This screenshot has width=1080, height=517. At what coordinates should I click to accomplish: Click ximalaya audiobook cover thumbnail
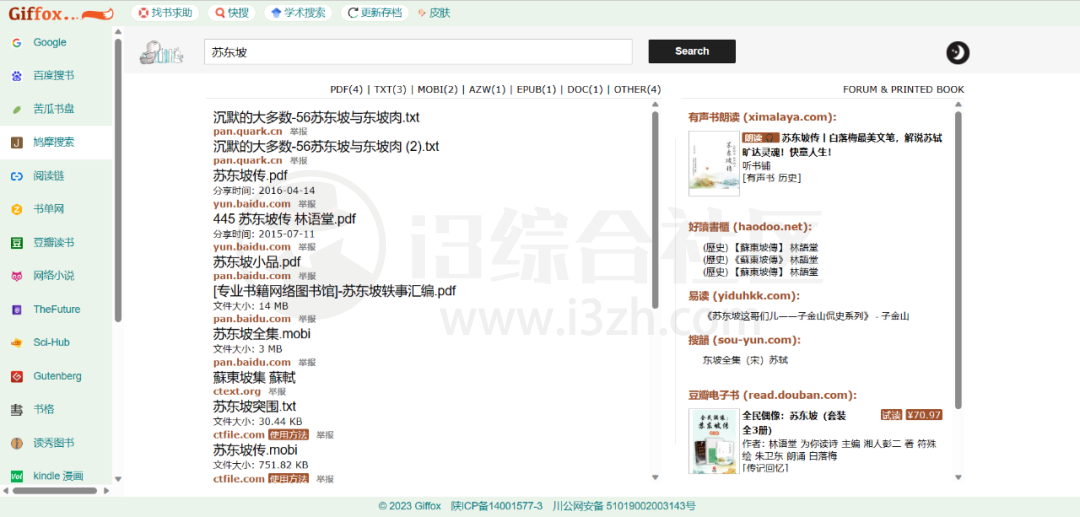coord(714,164)
